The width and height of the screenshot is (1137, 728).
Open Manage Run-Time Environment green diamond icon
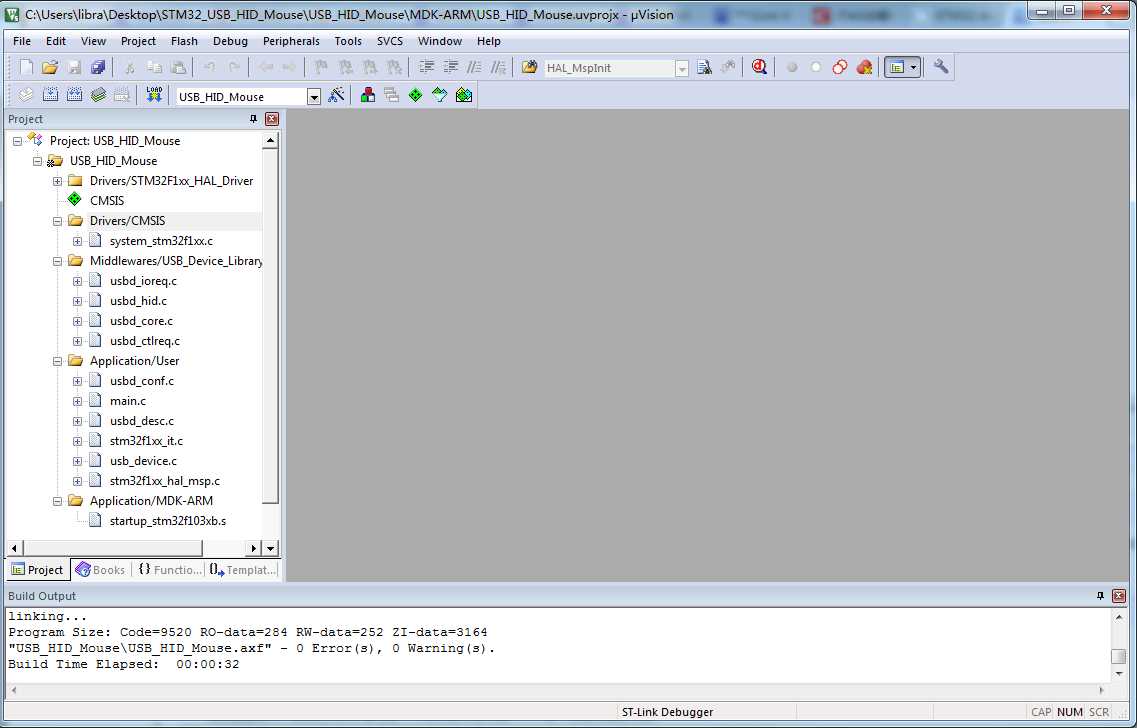click(x=415, y=95)
